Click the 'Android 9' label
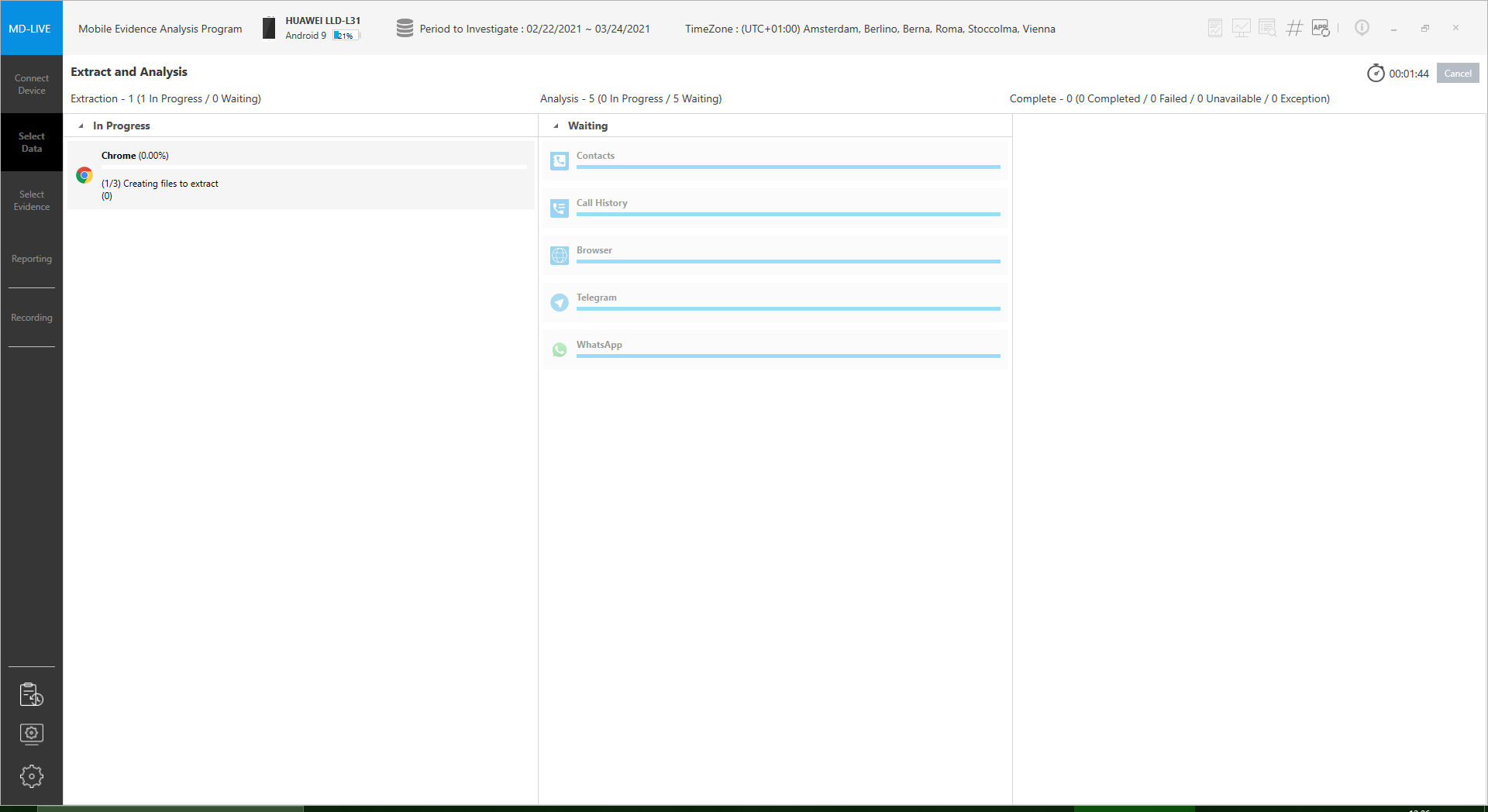Image resolution: width=1488 pixels, height=812 pixels. (305, 36)
